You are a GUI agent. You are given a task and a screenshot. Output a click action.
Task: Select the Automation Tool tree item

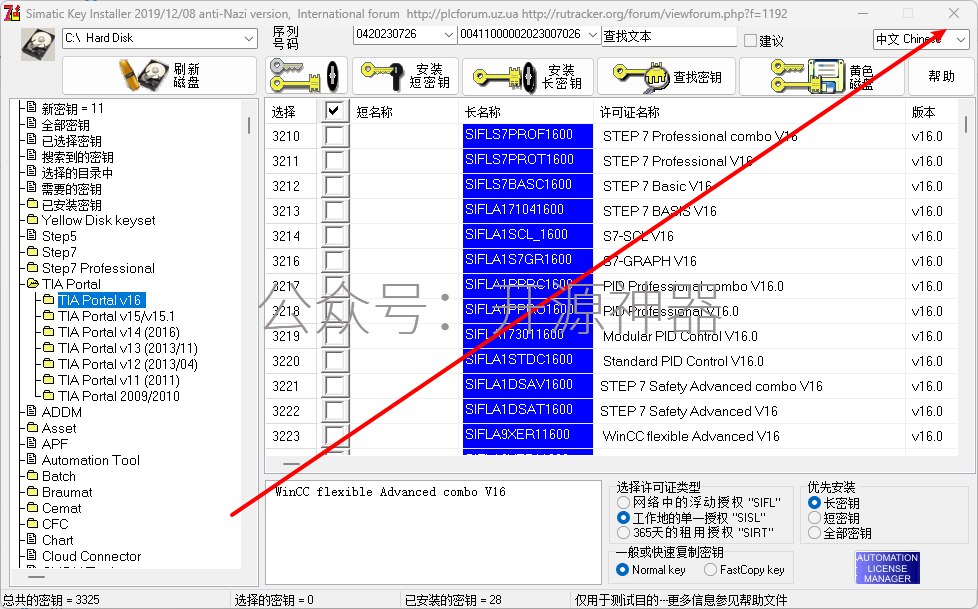(x=90, y=460)
